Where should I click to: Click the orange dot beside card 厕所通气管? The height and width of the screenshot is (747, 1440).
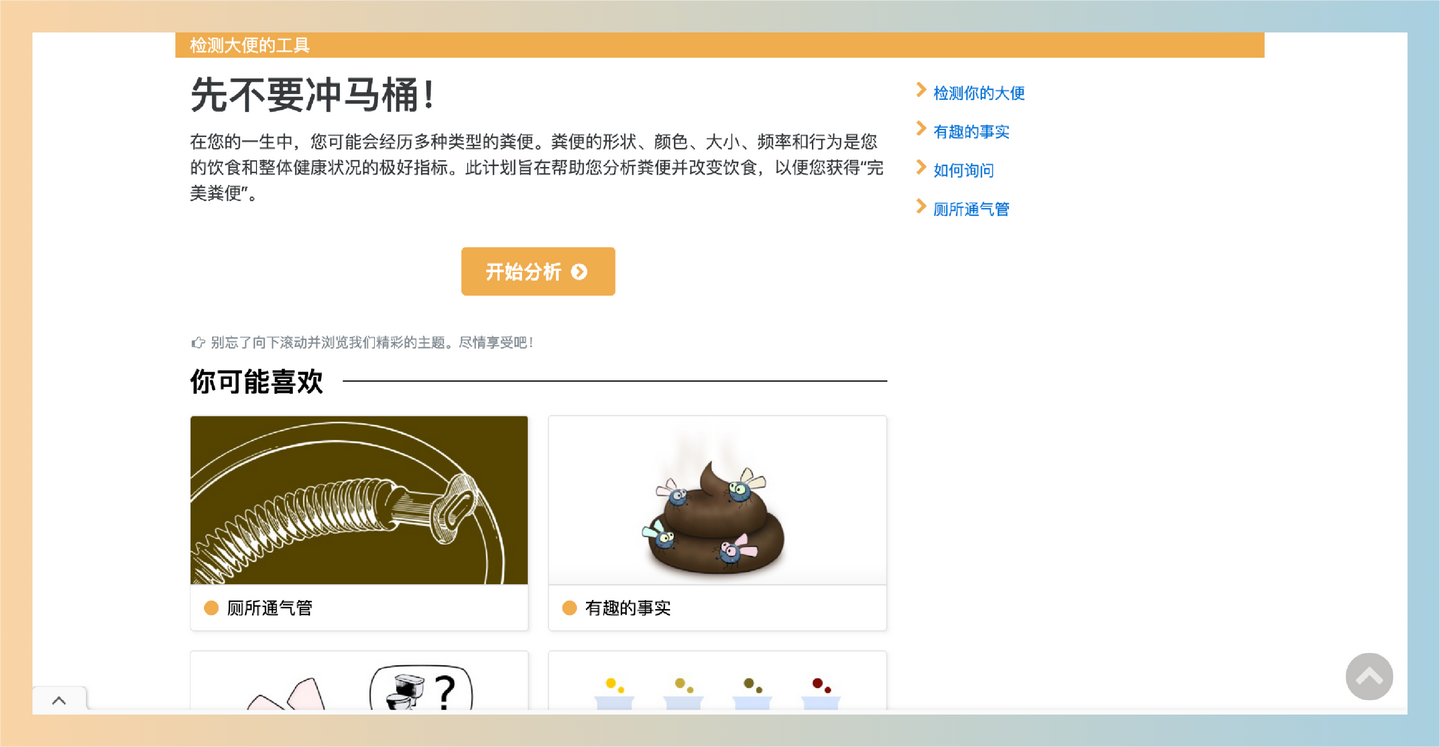[x=211, y=608]
